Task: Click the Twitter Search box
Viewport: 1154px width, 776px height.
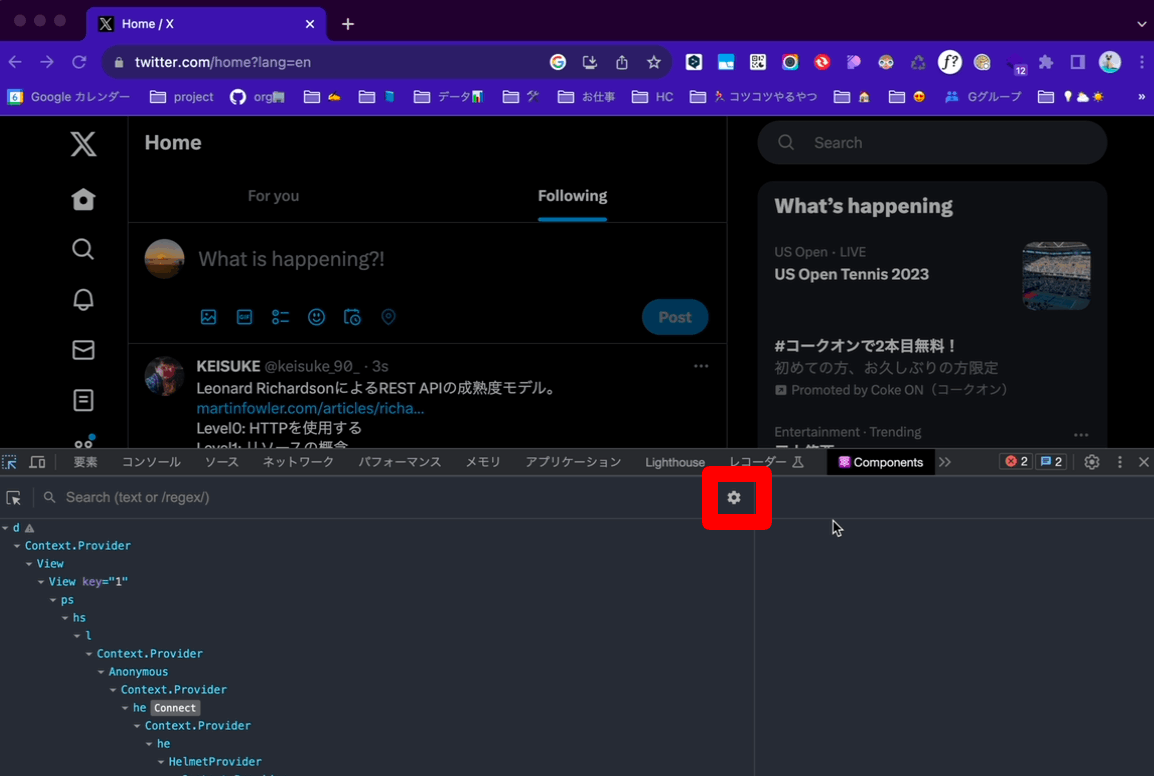Action: pos(932,143)
